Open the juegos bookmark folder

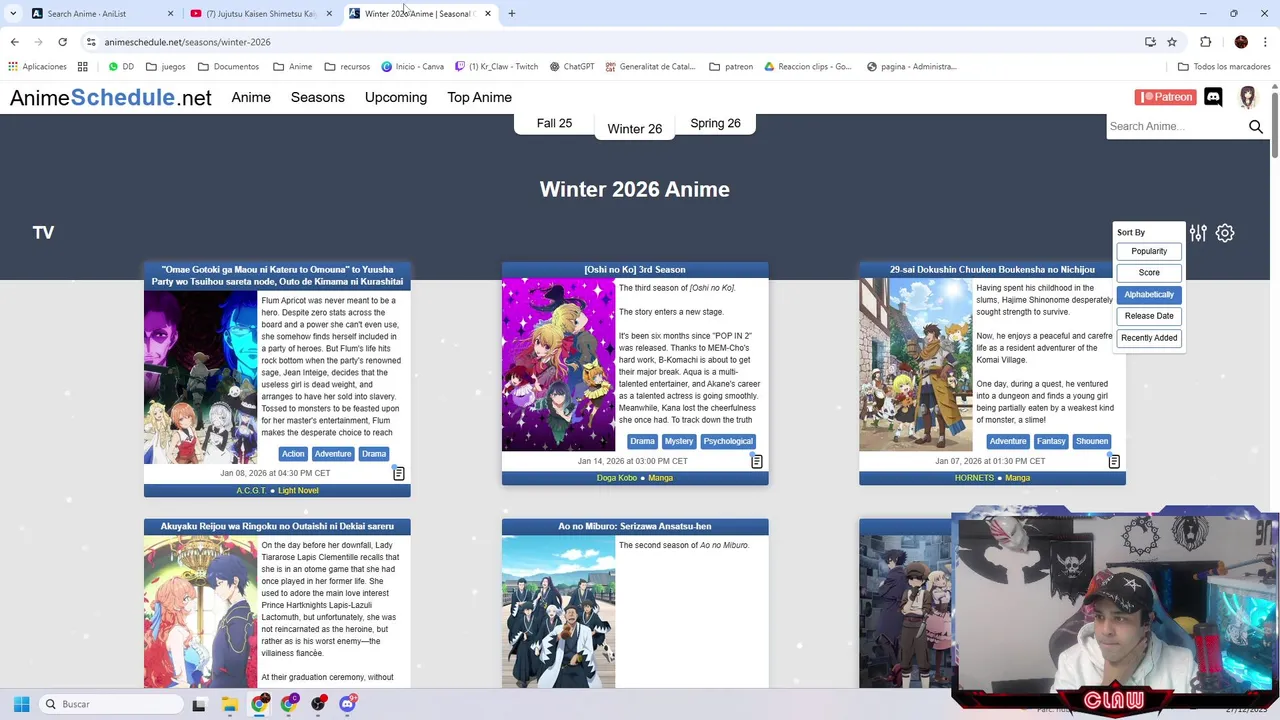(166, 67)
